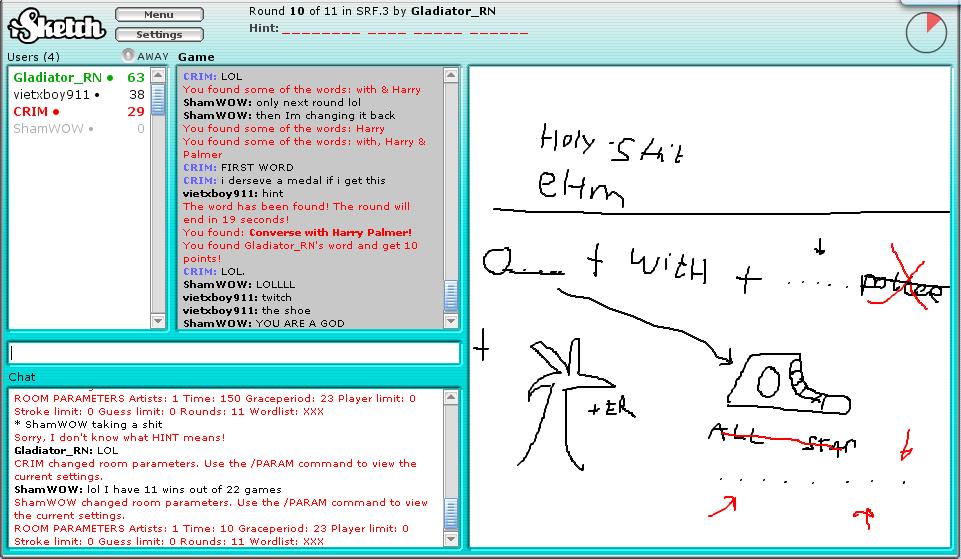Click the green status dot beside Gladiator_RN

110,78
